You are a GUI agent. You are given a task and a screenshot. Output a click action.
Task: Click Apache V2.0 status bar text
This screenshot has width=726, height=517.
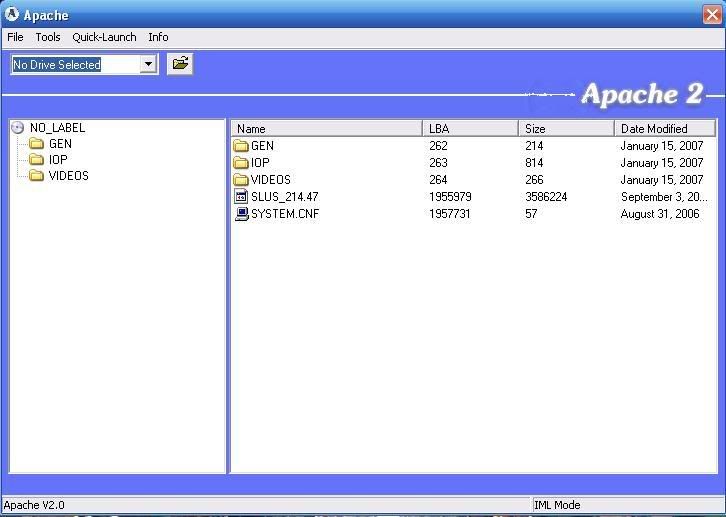(34, 505)
